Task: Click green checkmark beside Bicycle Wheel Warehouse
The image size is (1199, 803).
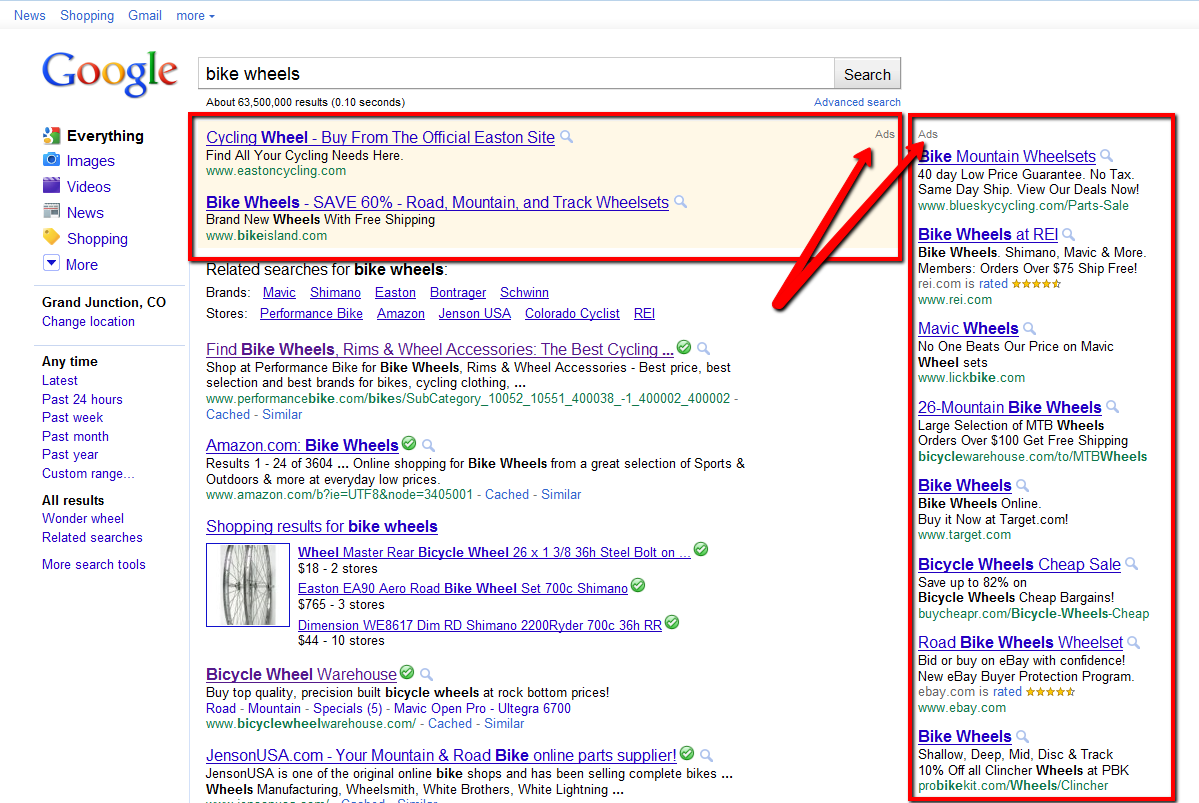Action: tap(407, 673)
